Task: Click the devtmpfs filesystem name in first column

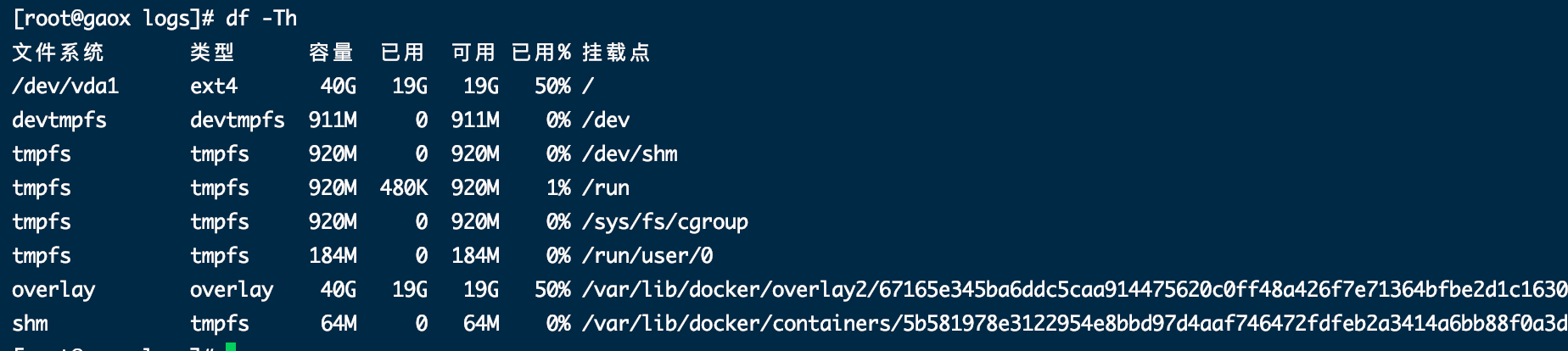Action: (59, 120)
